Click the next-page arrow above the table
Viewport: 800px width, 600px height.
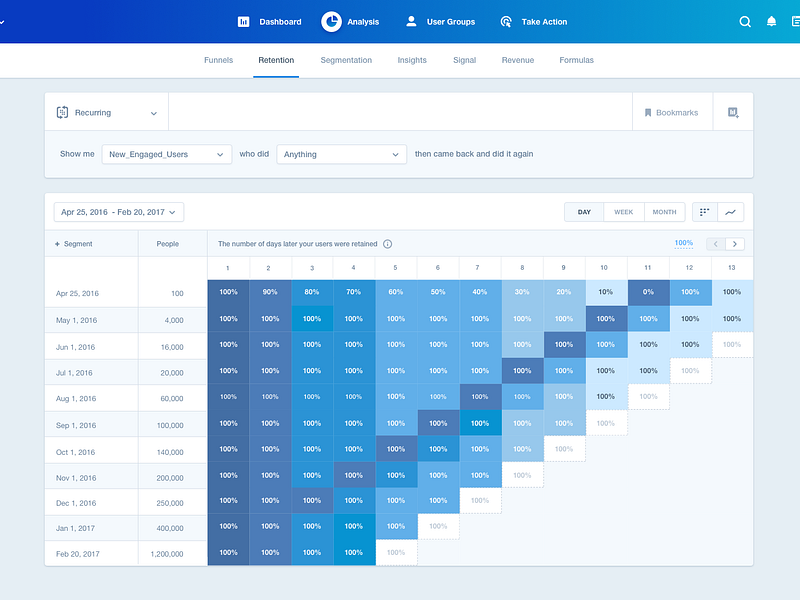coord(735,243)
